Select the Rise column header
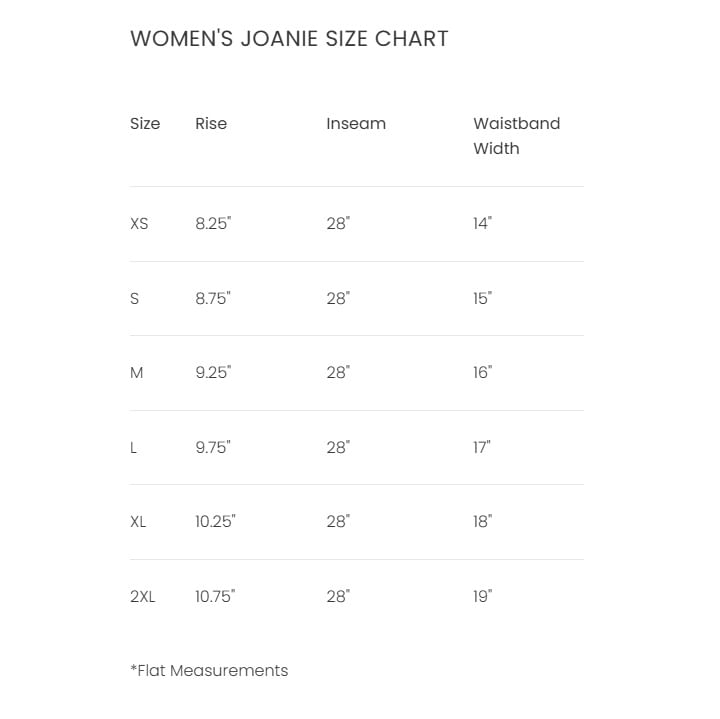 211,124
